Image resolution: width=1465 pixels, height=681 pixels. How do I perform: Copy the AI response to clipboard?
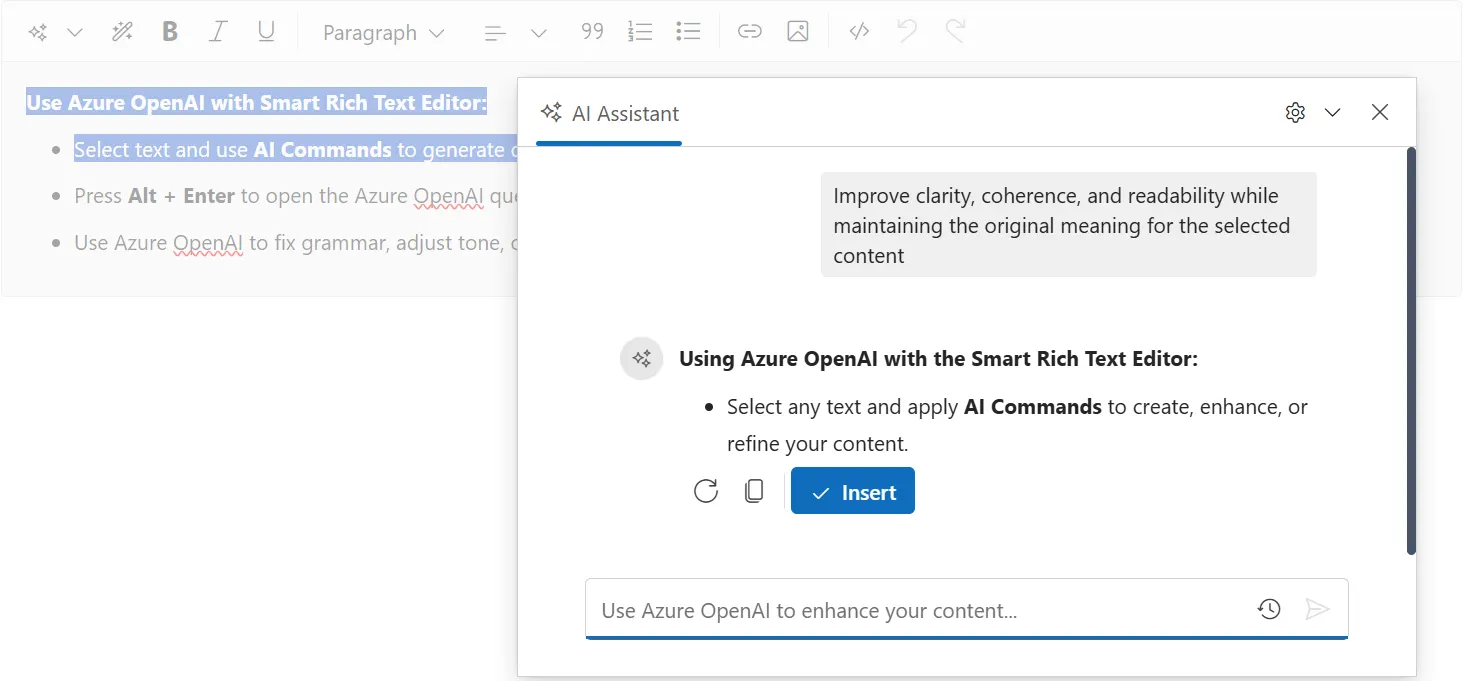coord(754,490)
